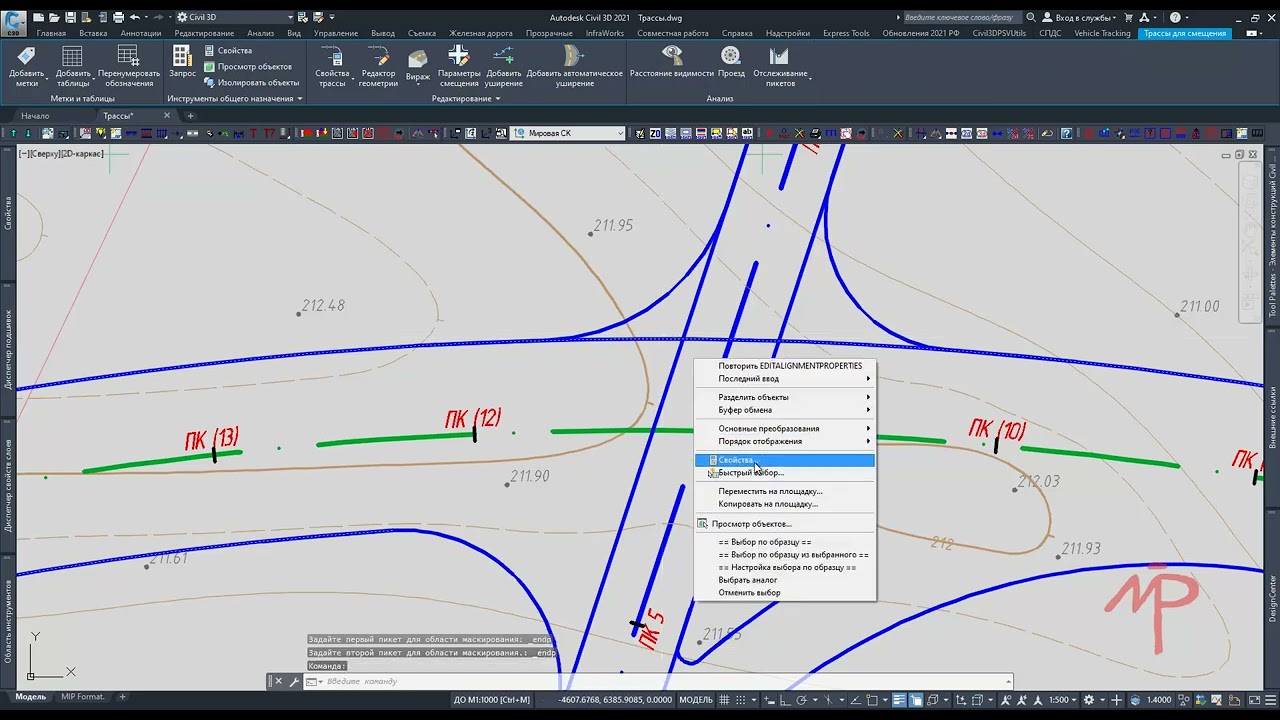
Task: Open the Диспетчер подшивок side palette
Action: tap(8, 348)
